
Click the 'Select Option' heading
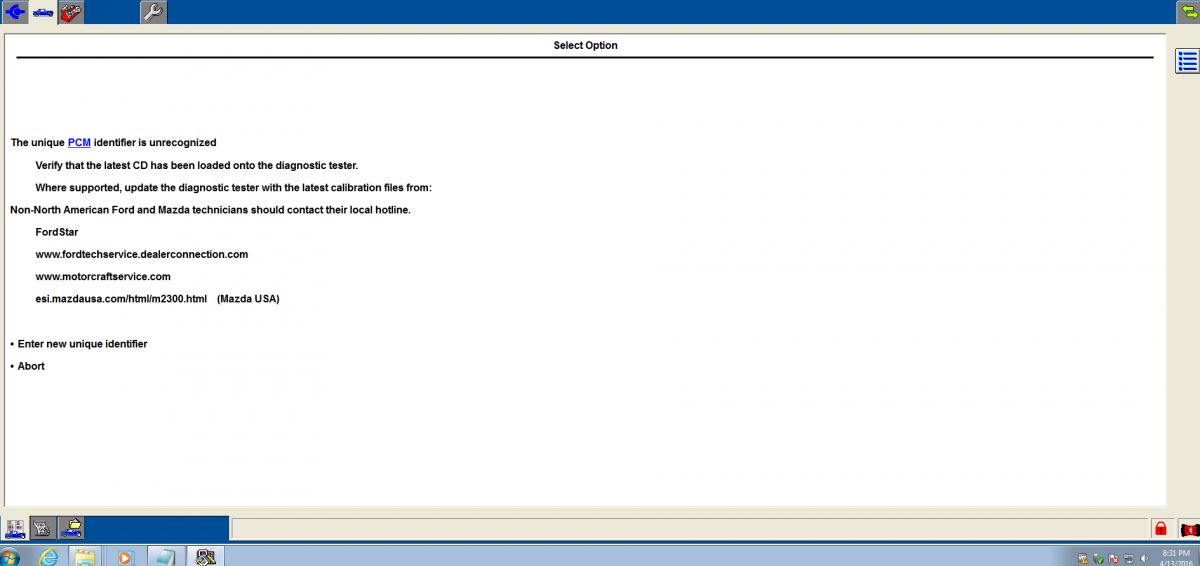pyautogui.click(x=586, y=46)
